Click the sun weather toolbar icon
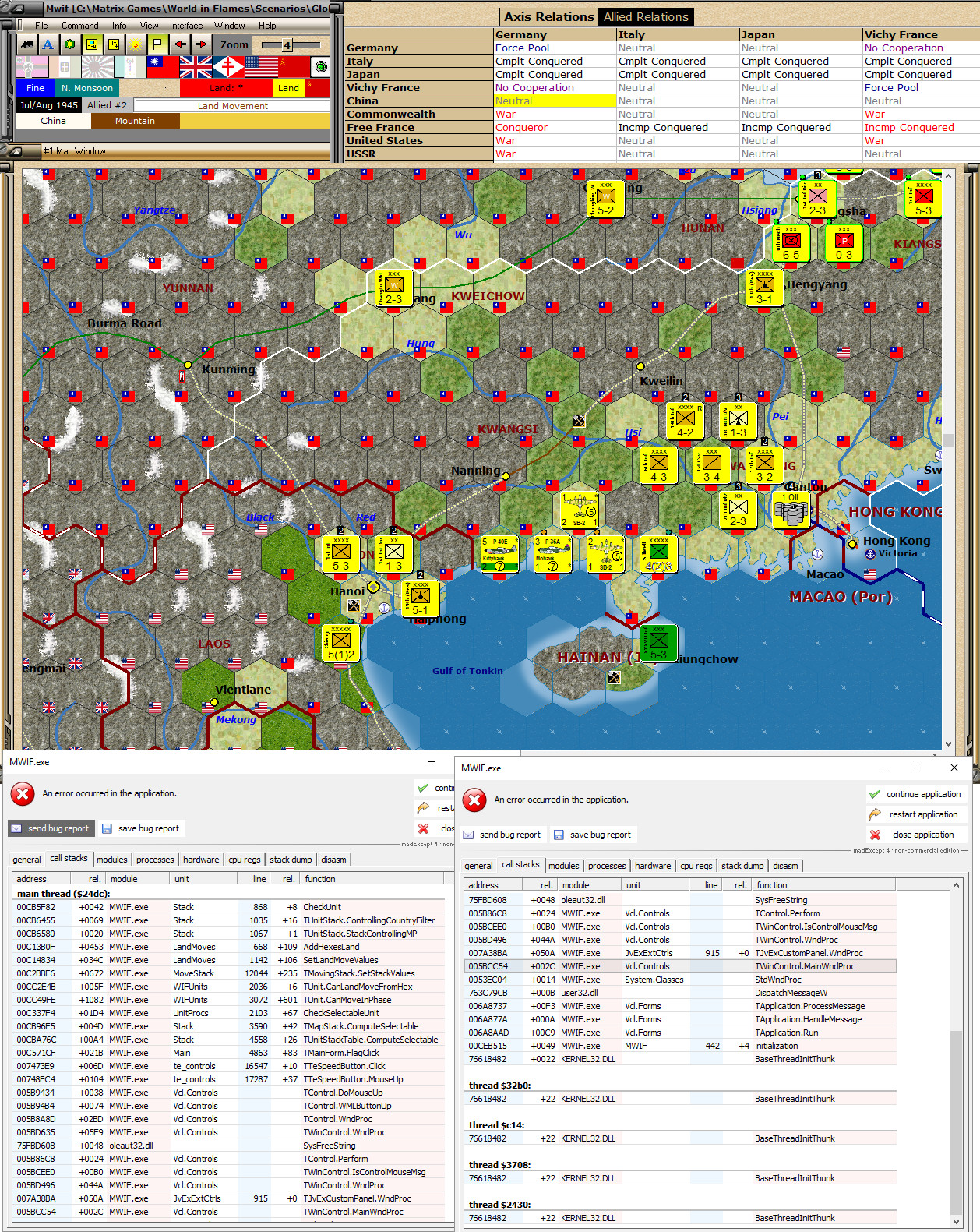 (x=136, y=44)
